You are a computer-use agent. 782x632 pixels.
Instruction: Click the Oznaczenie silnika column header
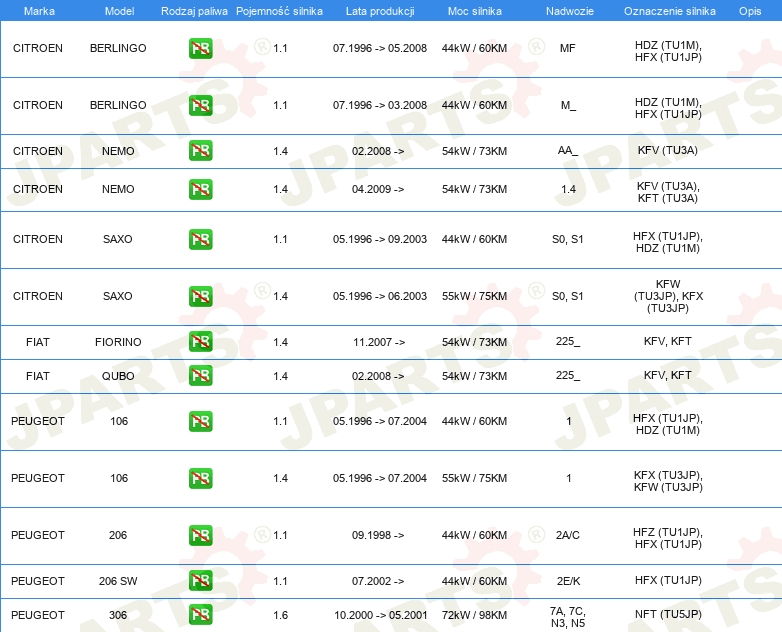pos(669,11)
